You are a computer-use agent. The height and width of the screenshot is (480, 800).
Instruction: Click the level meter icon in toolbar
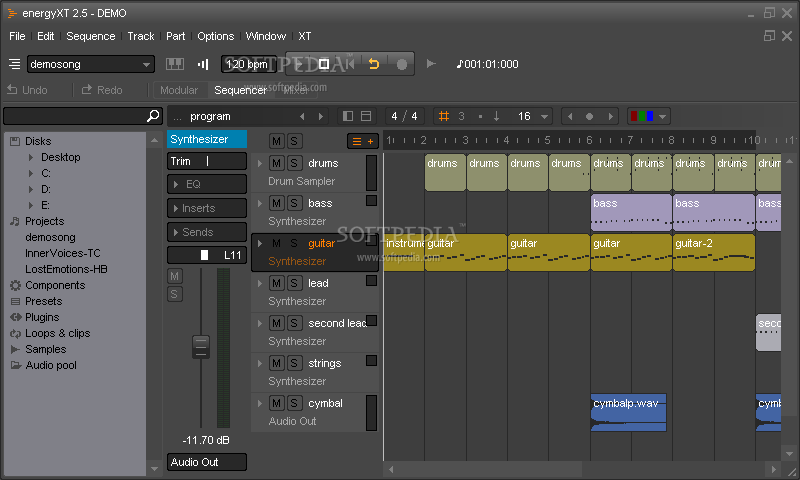click(203, 64)
